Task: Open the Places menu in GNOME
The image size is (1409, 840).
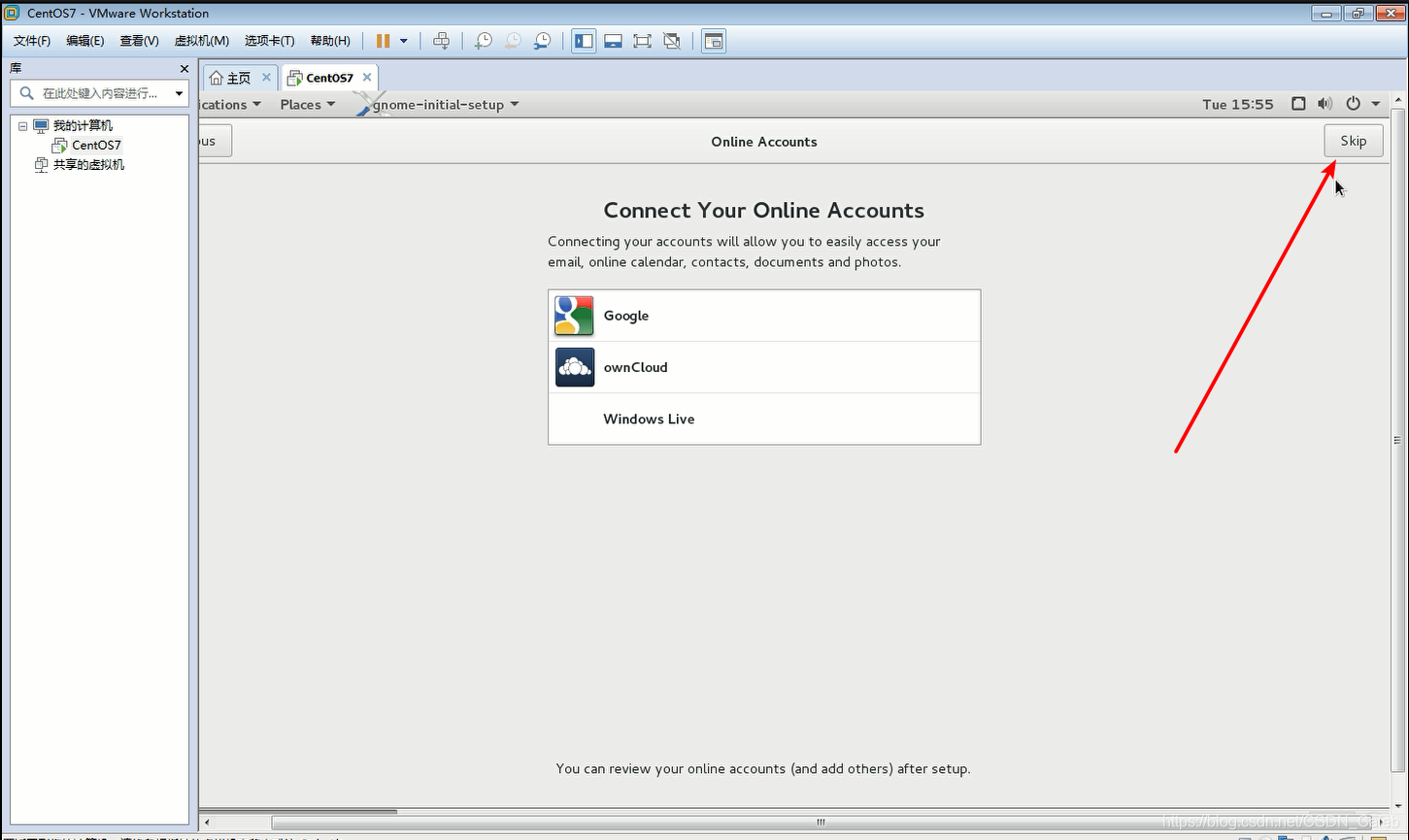Action: pyautogui.click(x=308, y=105)
